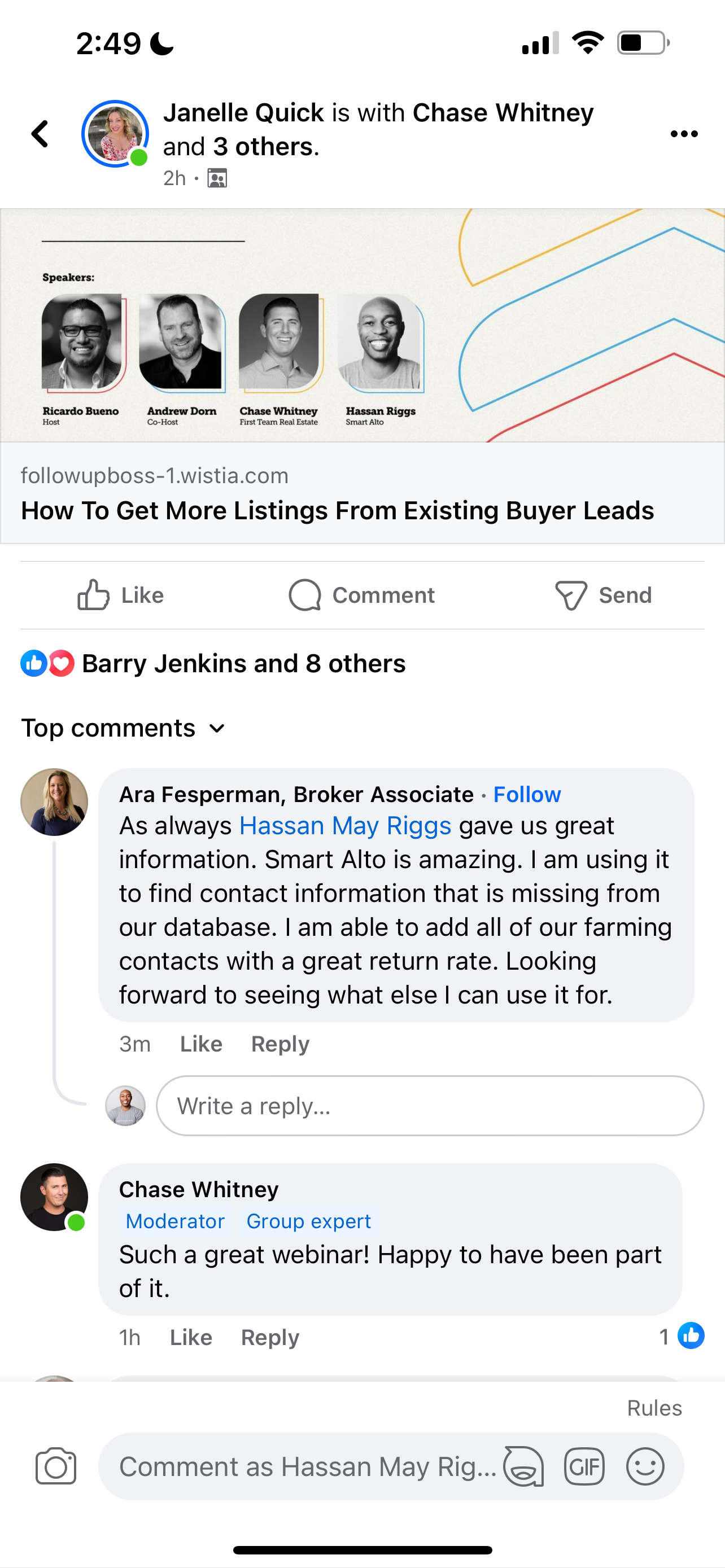Tap the Send icon on the post
The image size is (725, 1568).
602,595
